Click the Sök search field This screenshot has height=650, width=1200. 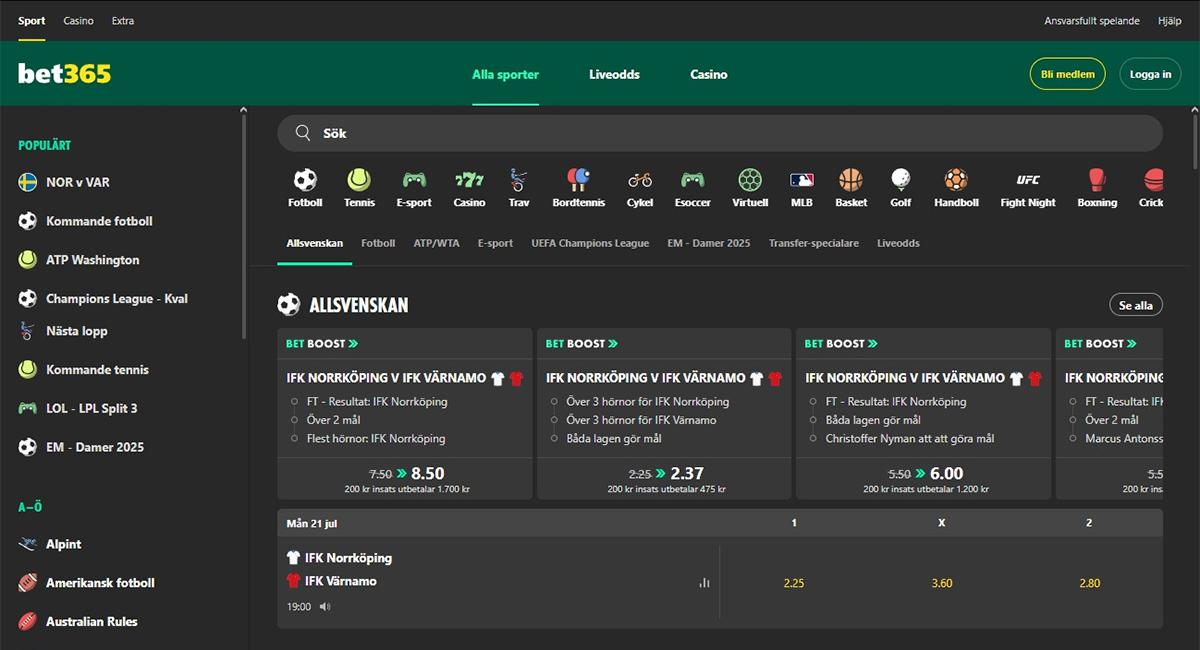coord(720,133)
